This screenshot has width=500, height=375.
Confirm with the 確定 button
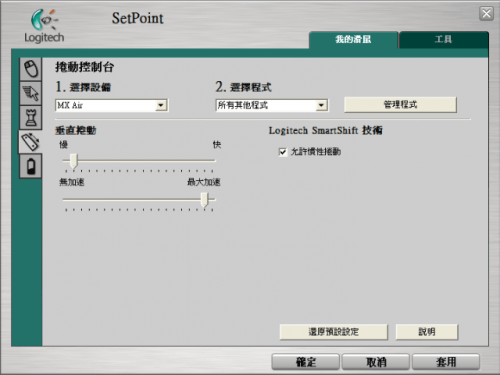pyautogui.click(x=306, y=362)
